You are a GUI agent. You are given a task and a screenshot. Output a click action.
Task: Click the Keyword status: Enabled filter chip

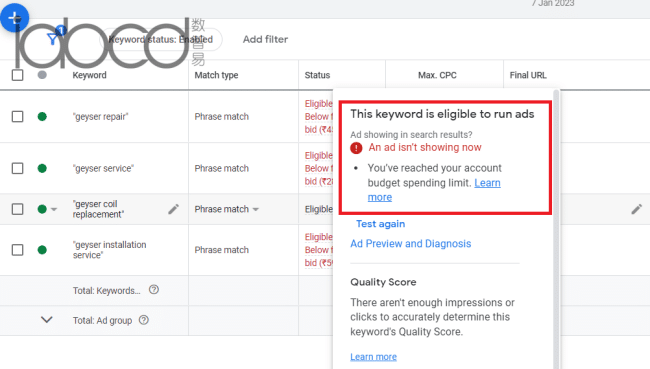coord(161,39)
